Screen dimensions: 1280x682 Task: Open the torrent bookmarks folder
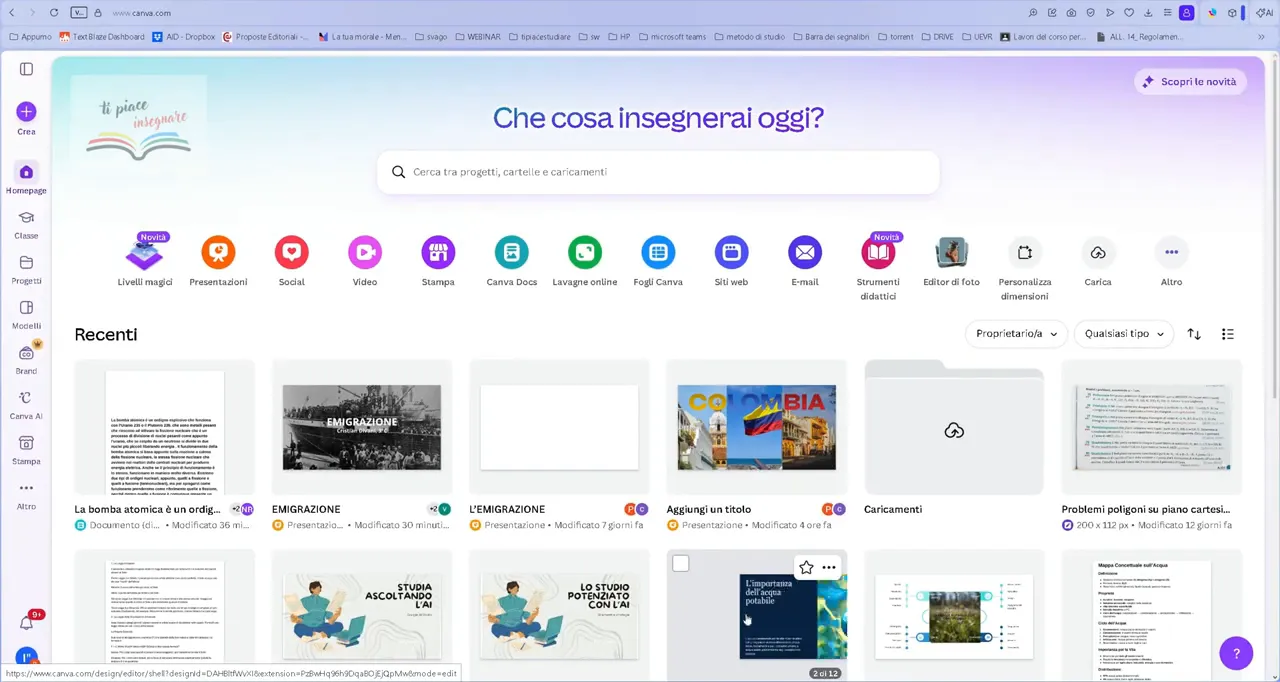pos(895,37)
